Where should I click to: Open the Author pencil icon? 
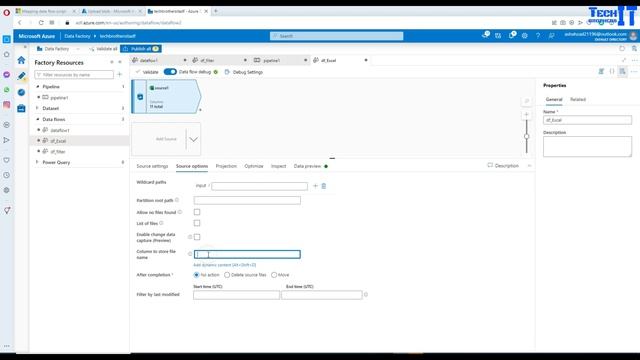(x=21, y=76)
